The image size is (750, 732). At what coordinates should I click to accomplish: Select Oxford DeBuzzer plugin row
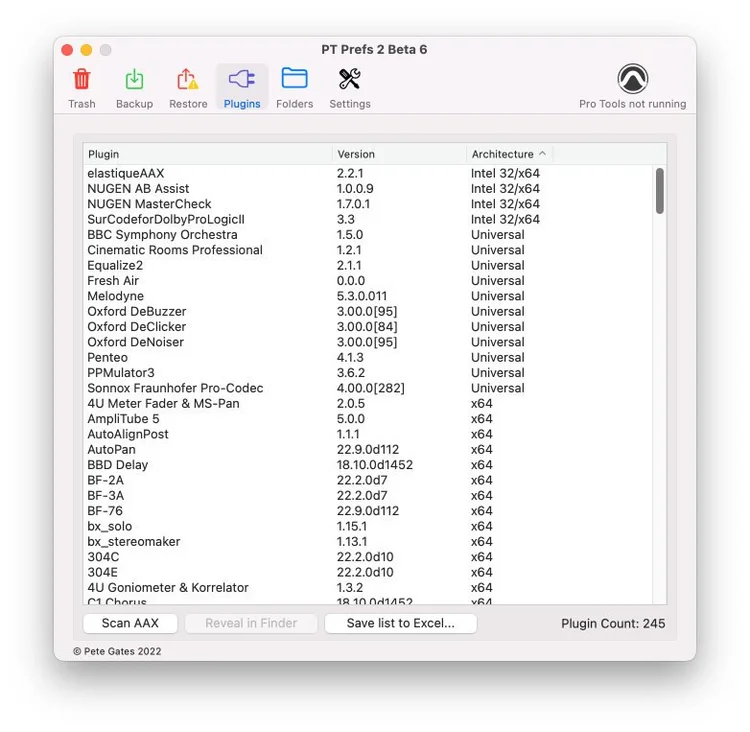pos(367,311)
